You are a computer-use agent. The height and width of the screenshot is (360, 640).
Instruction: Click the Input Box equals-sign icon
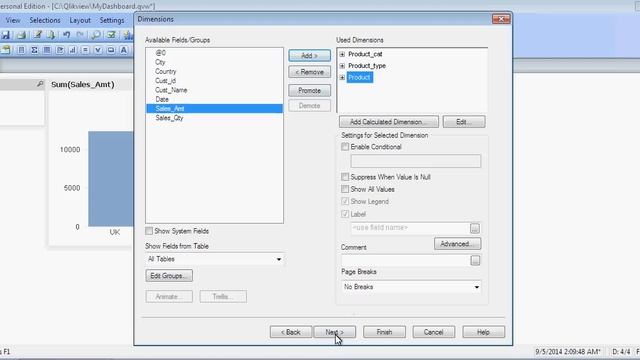pos(85,50)
